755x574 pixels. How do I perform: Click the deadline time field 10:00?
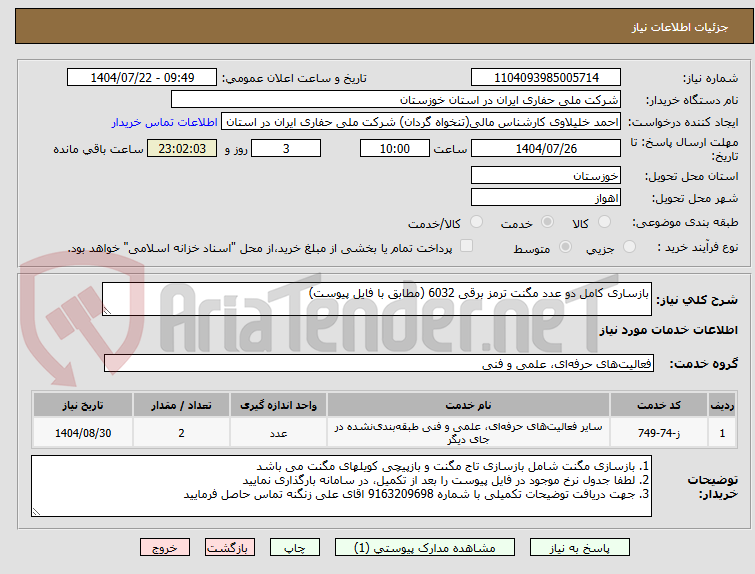tap(395, 148)
